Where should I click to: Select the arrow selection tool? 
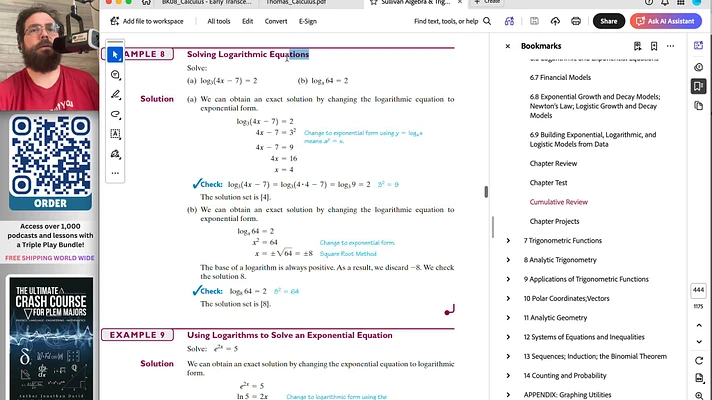(115, 55)
